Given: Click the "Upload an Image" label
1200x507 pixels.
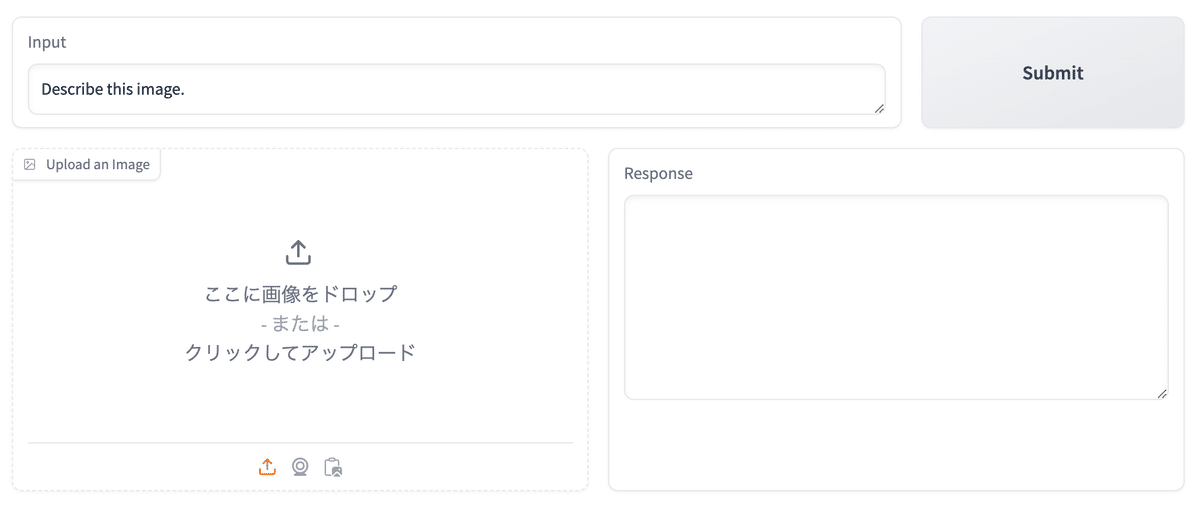Looking at the screenshot, I should tap(98, 165).
